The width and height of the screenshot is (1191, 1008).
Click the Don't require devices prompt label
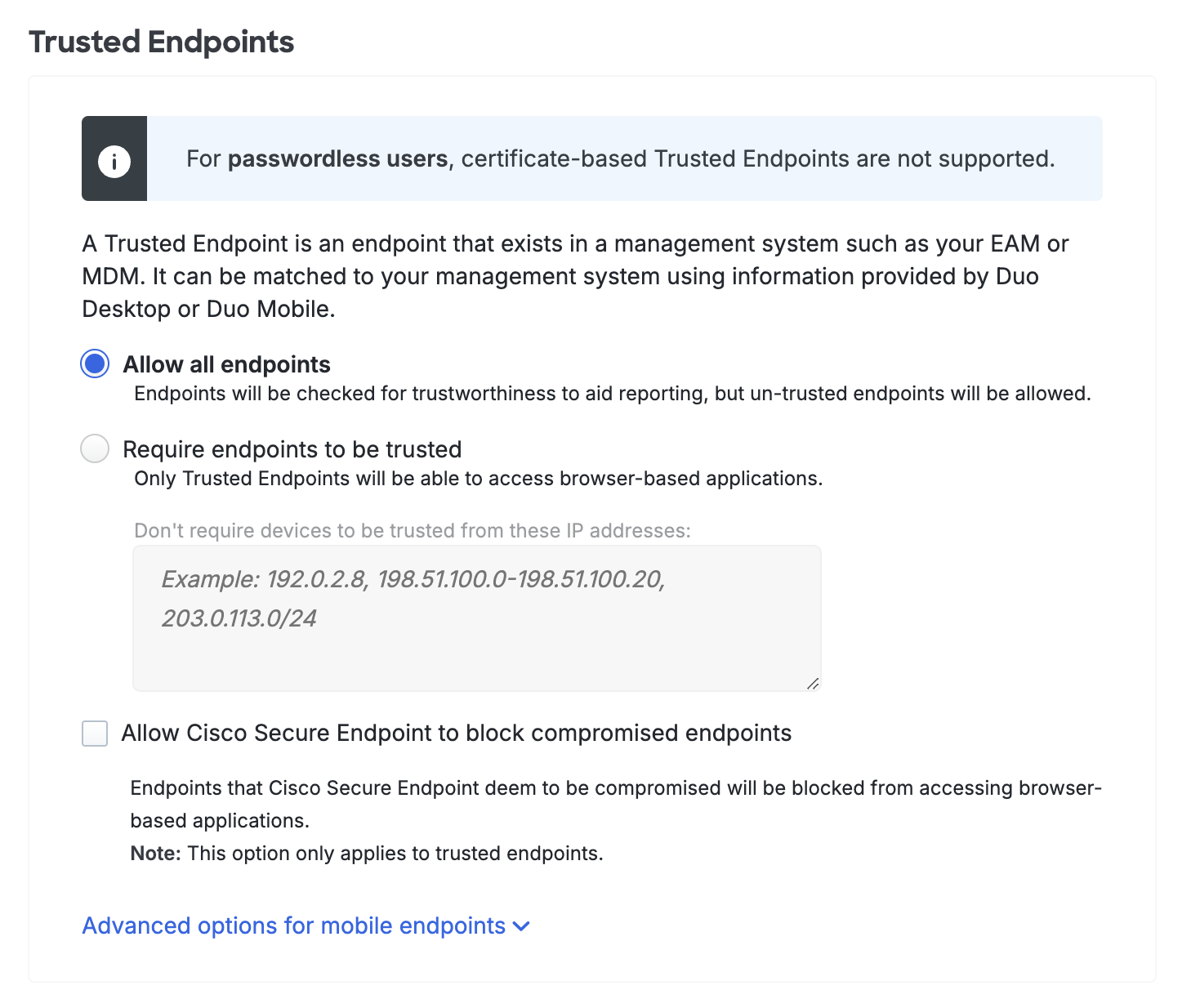[412, 530]
